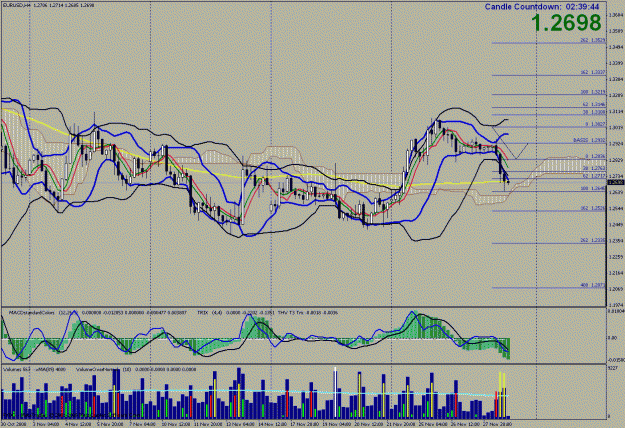The width and height of the screenshot is (625, 428).
Task: Select the 162 1.3337 Fibonacci level label
Action: point(593,72)
